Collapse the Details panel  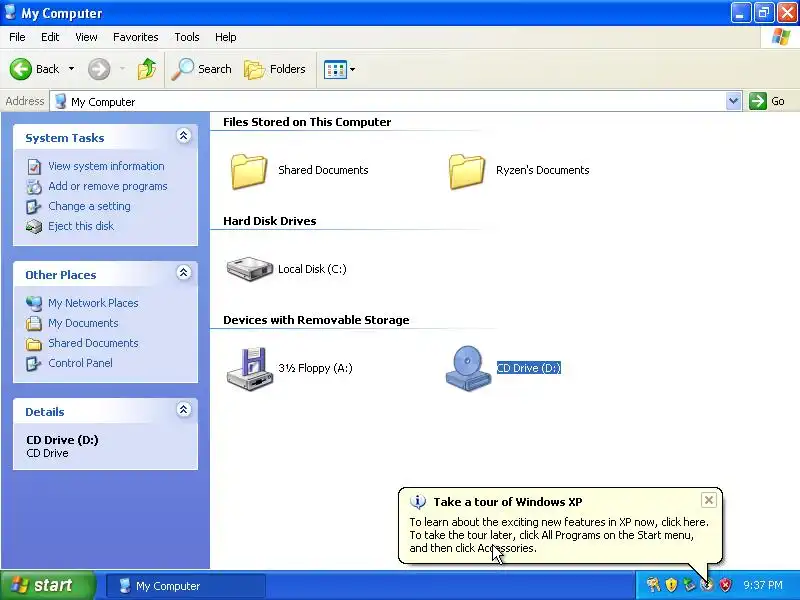(x=184, y=410)
